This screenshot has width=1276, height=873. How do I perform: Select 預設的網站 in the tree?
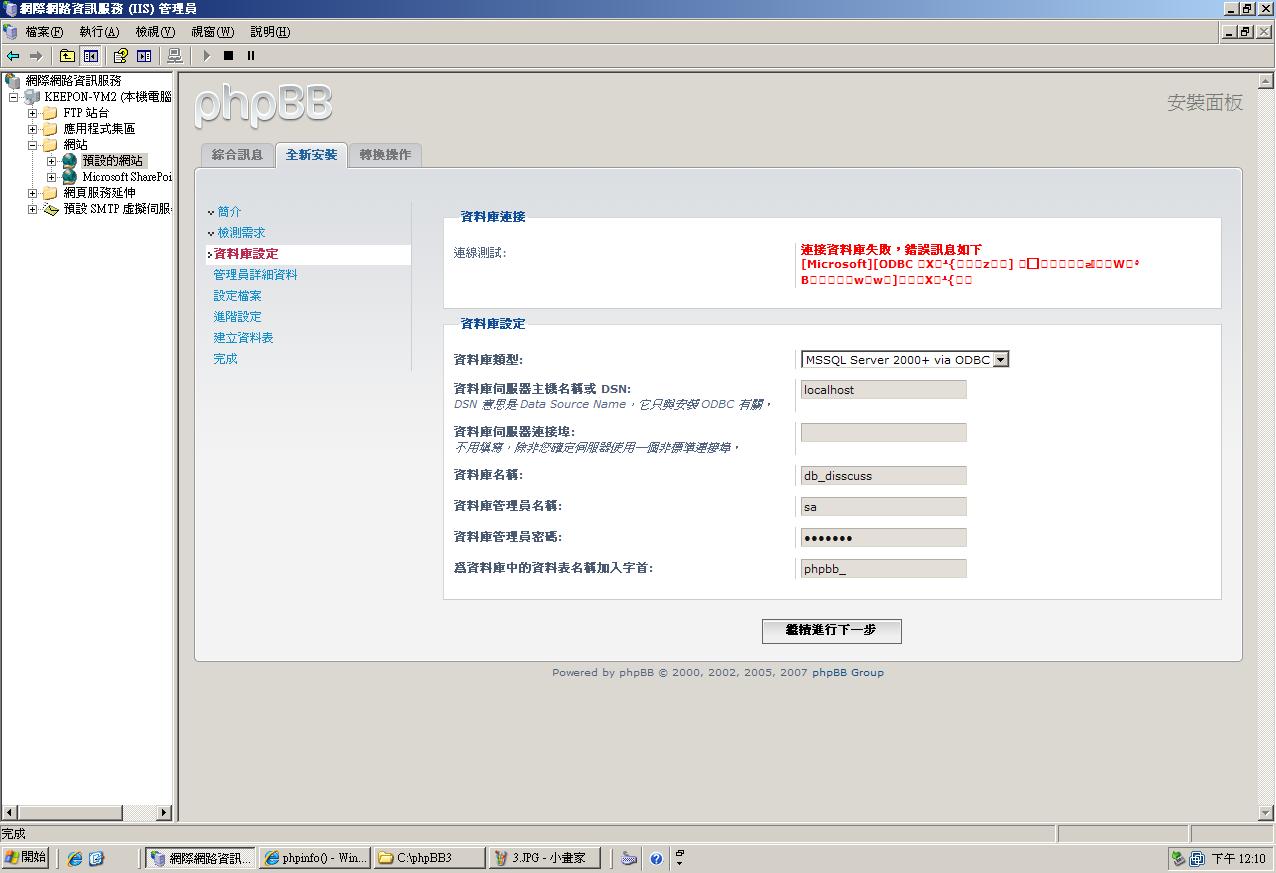(x=113, y=161)
